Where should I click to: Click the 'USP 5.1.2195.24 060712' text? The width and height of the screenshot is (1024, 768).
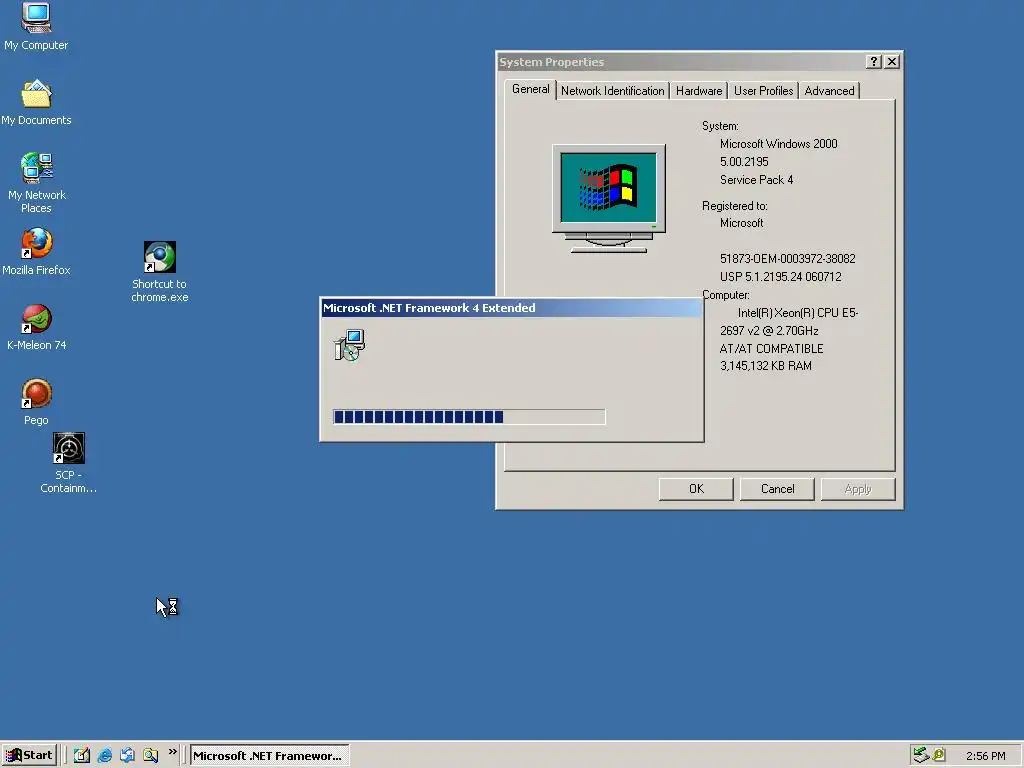click(x=780, y=276)
